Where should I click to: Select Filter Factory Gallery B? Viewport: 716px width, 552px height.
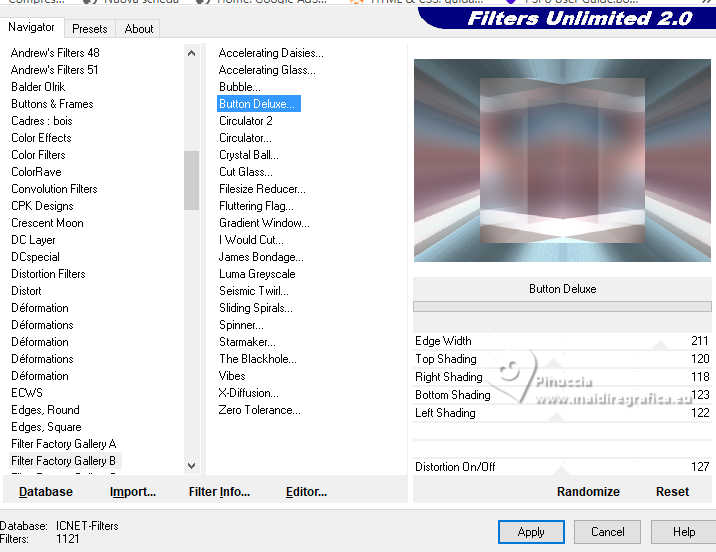(63, 461)
